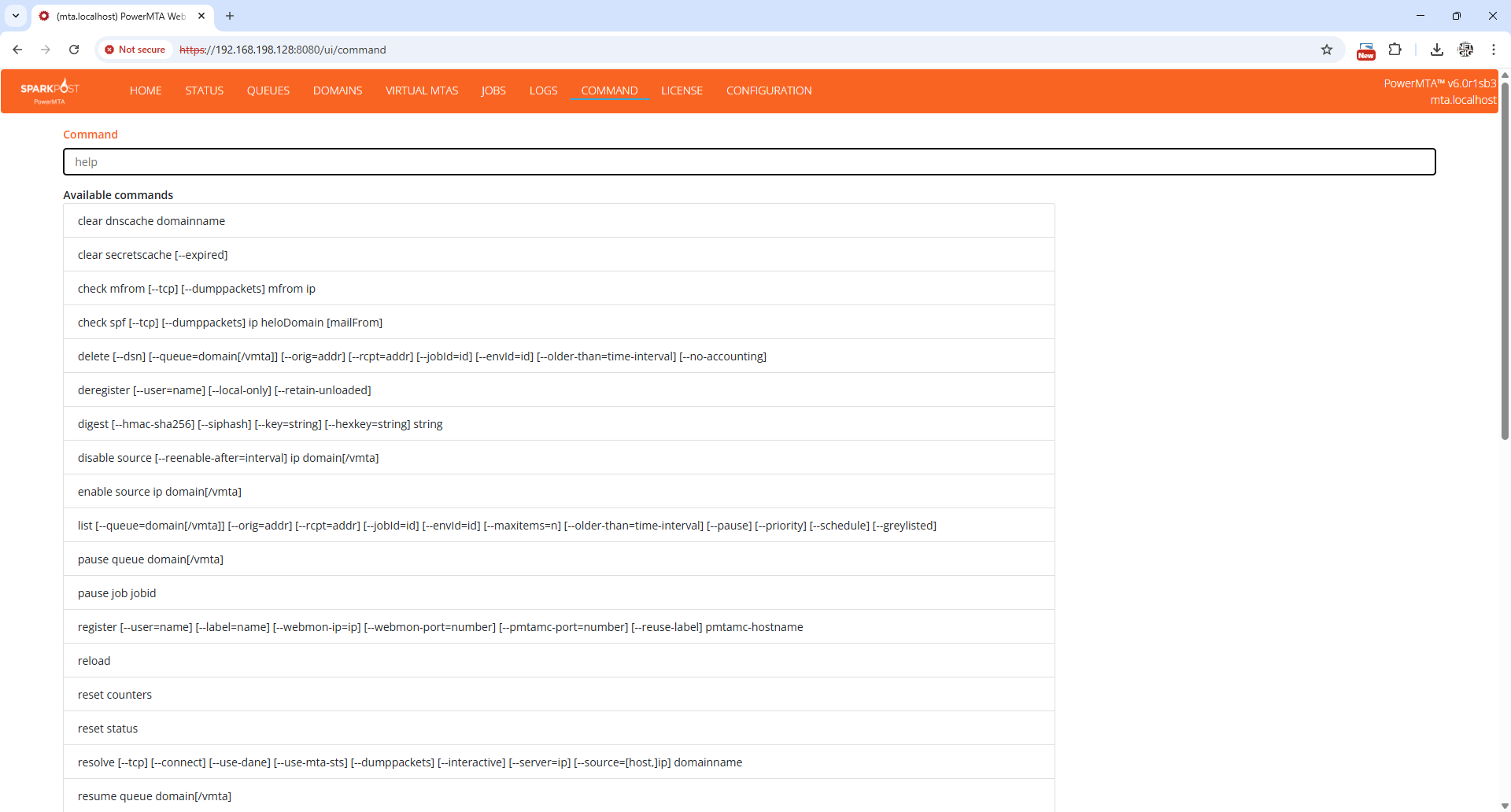The height and width of the screenshot is (812, 1511).
Task: Select the COMMAND menu item
Action: click(609, 90)
